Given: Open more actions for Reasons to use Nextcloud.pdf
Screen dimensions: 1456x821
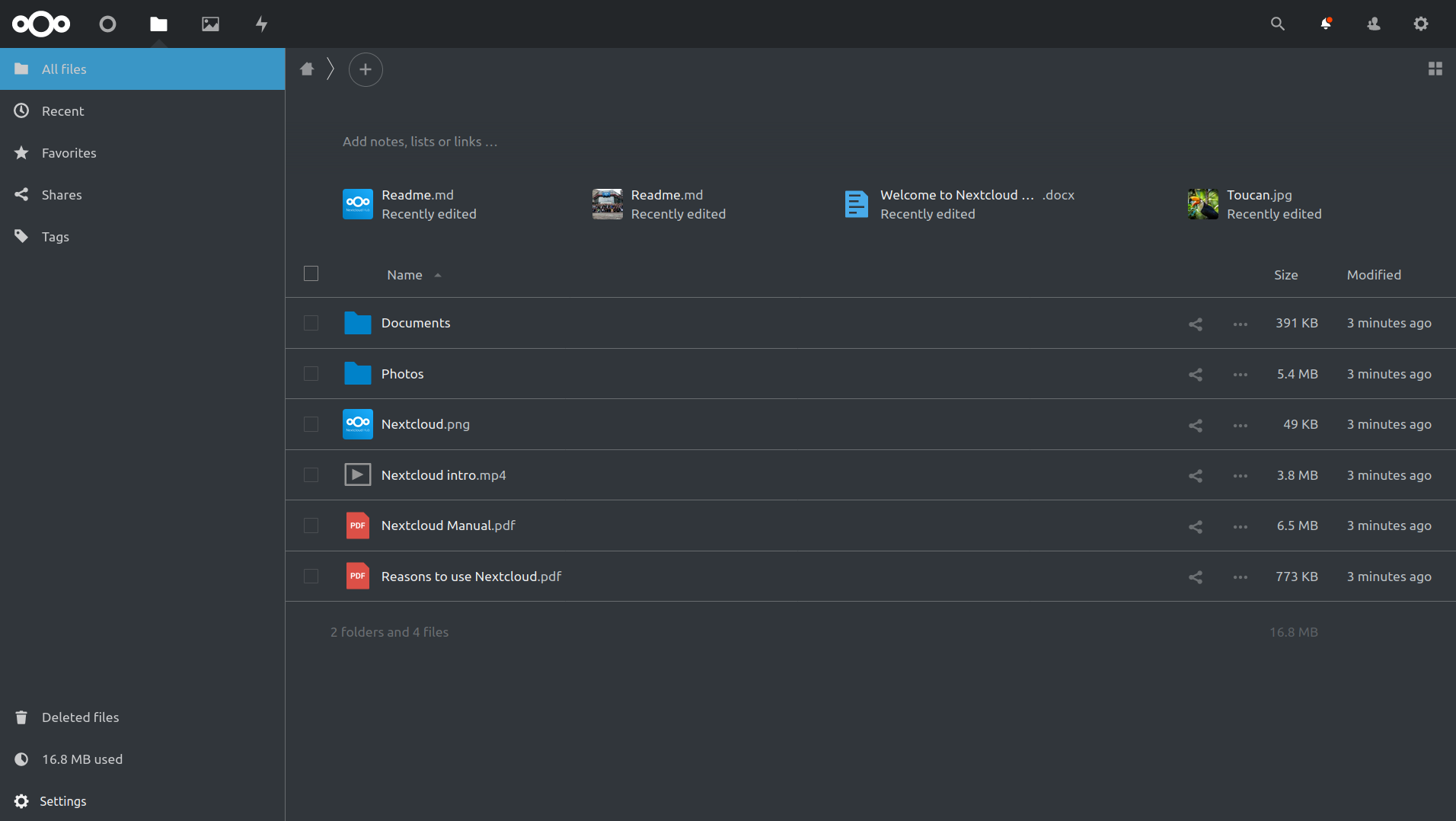Looking at the screenshot, I should (x=1240, y=577).
